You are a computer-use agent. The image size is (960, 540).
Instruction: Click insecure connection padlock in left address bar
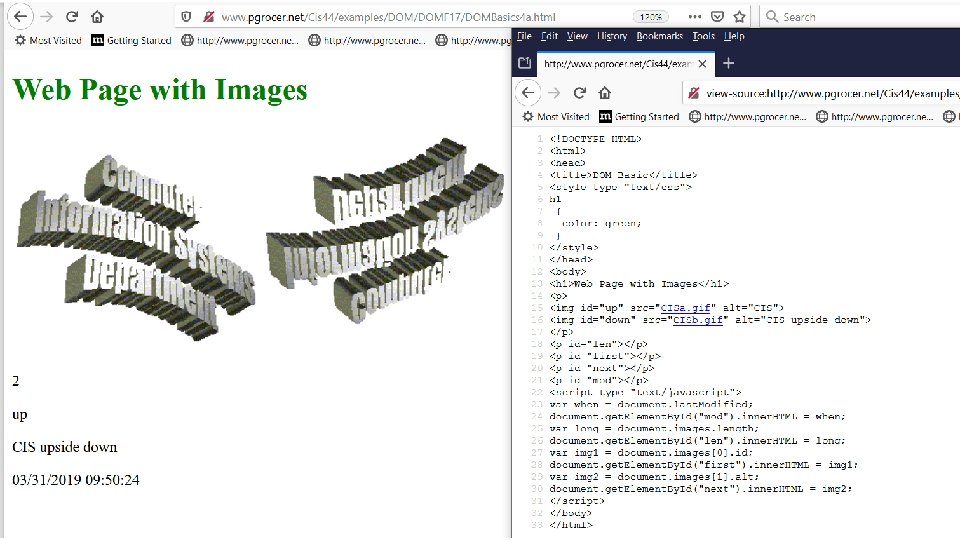(208, 17)
